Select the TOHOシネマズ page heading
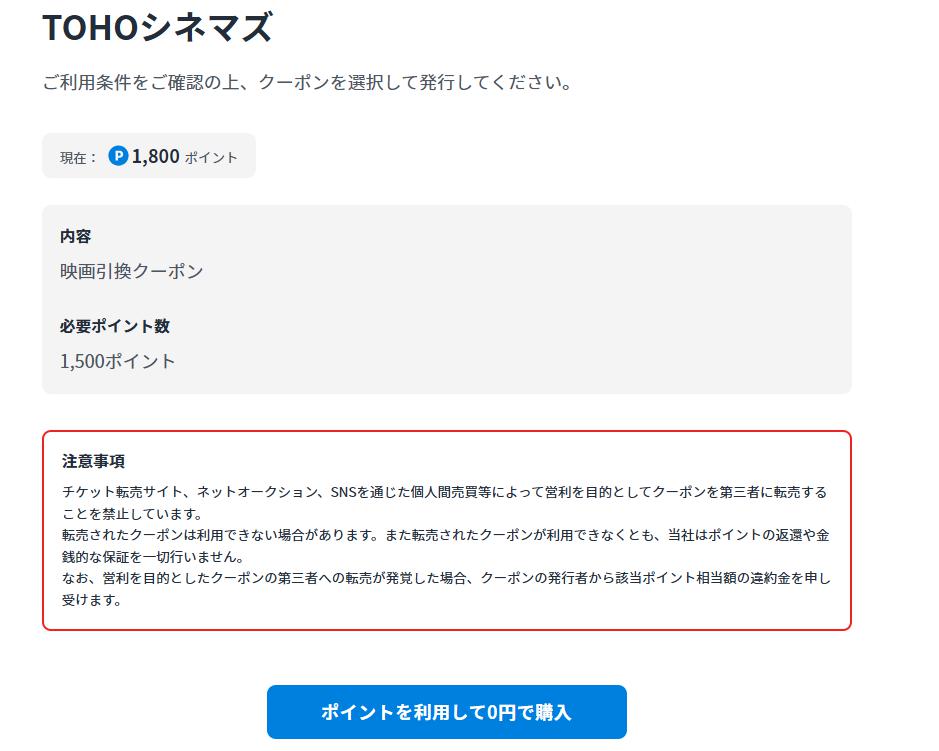Screen dimensions: 939x751 pos(157,28)
